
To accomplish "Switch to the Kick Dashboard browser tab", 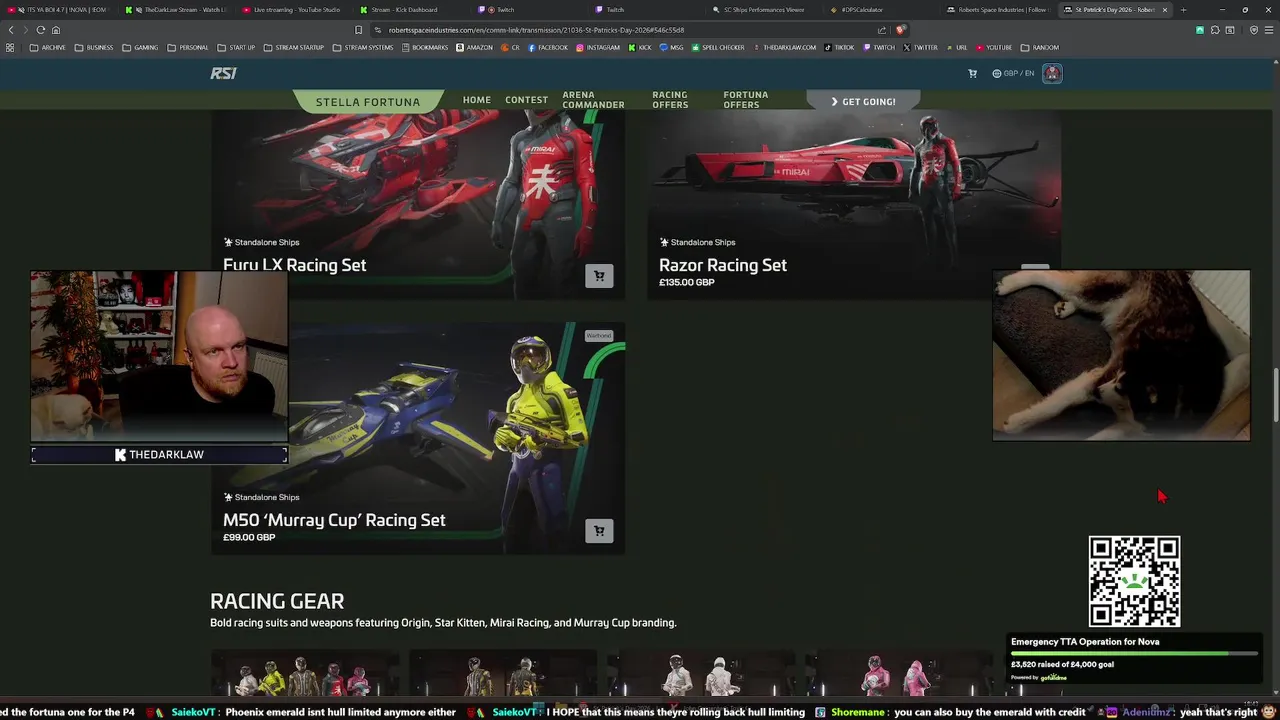I will [405, 10].
